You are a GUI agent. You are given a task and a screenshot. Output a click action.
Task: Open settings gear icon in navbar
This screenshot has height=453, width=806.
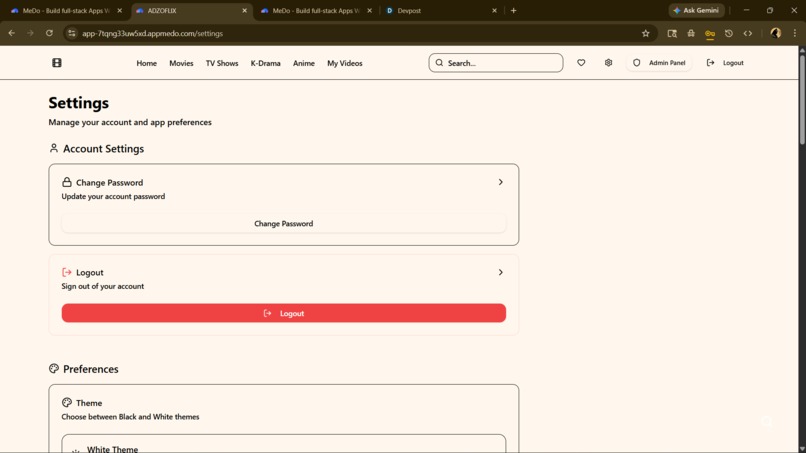click(x=608, y=63)
